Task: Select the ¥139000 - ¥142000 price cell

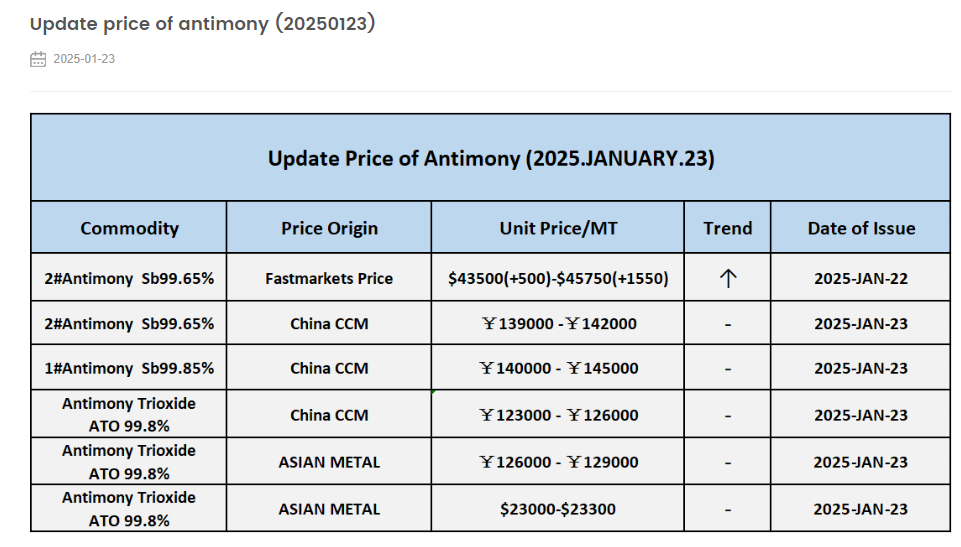Action: pos(558,323)
